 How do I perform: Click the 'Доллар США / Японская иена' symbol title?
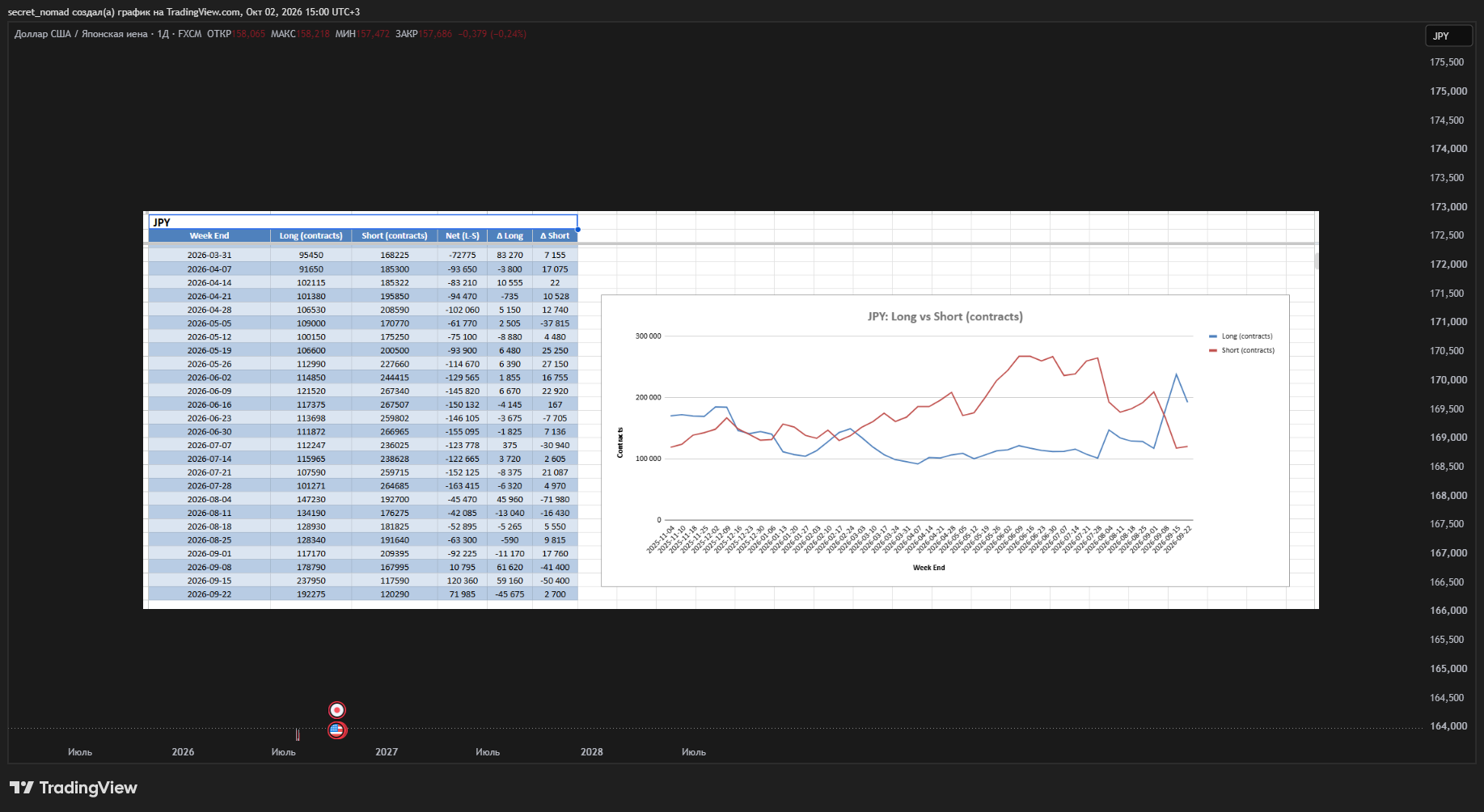pyautogui.click(x=81, y=34)
